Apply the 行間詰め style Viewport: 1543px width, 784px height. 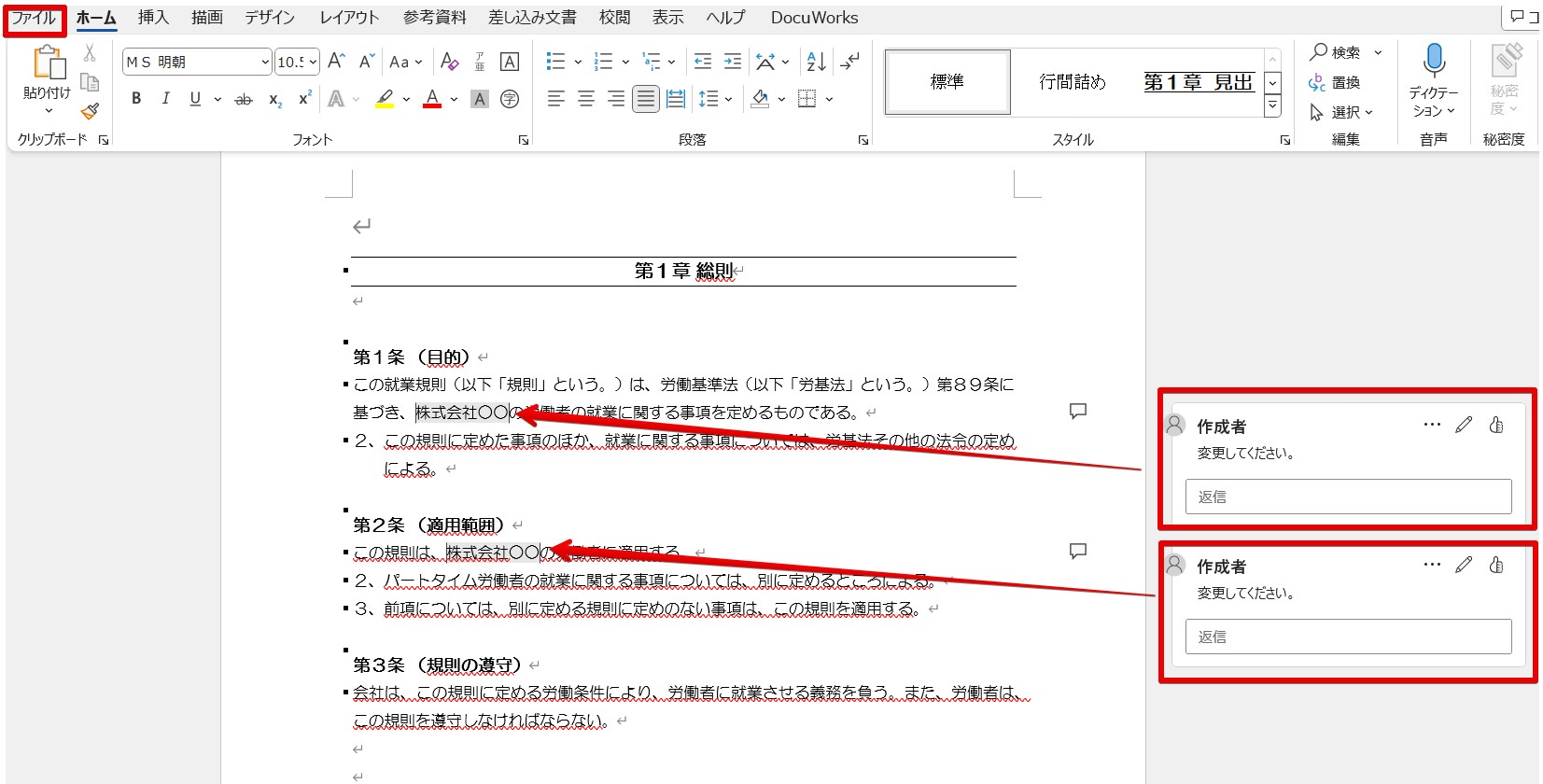[1072, 82]
